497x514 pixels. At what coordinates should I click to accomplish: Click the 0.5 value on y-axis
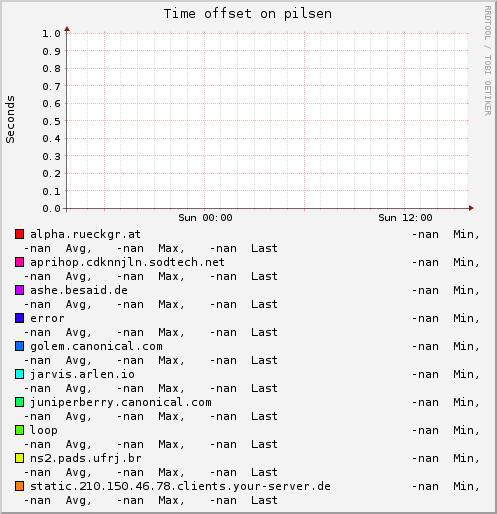(x=51, y=121)
